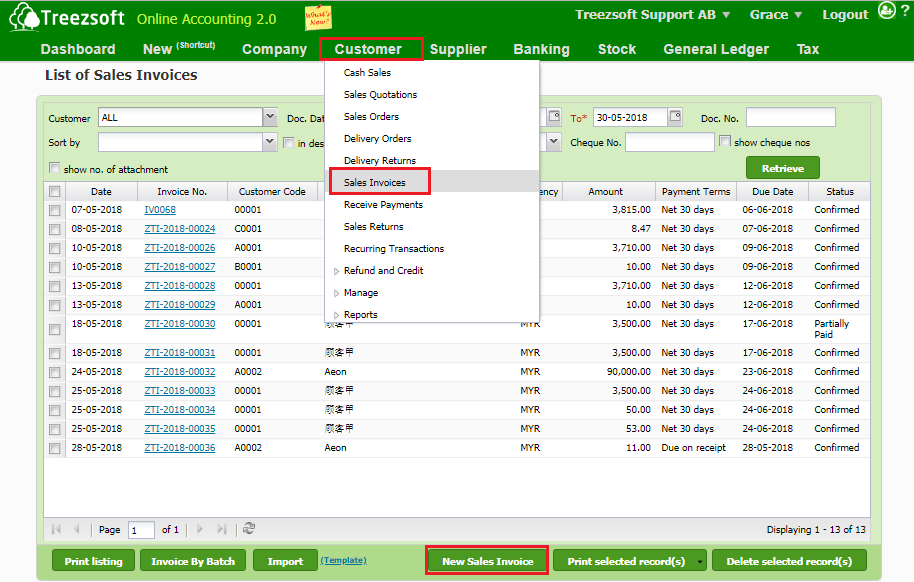Click the Treezsoft tree logo
The width and height of the screenshot is (914, 582).
(x=24, y=17)
